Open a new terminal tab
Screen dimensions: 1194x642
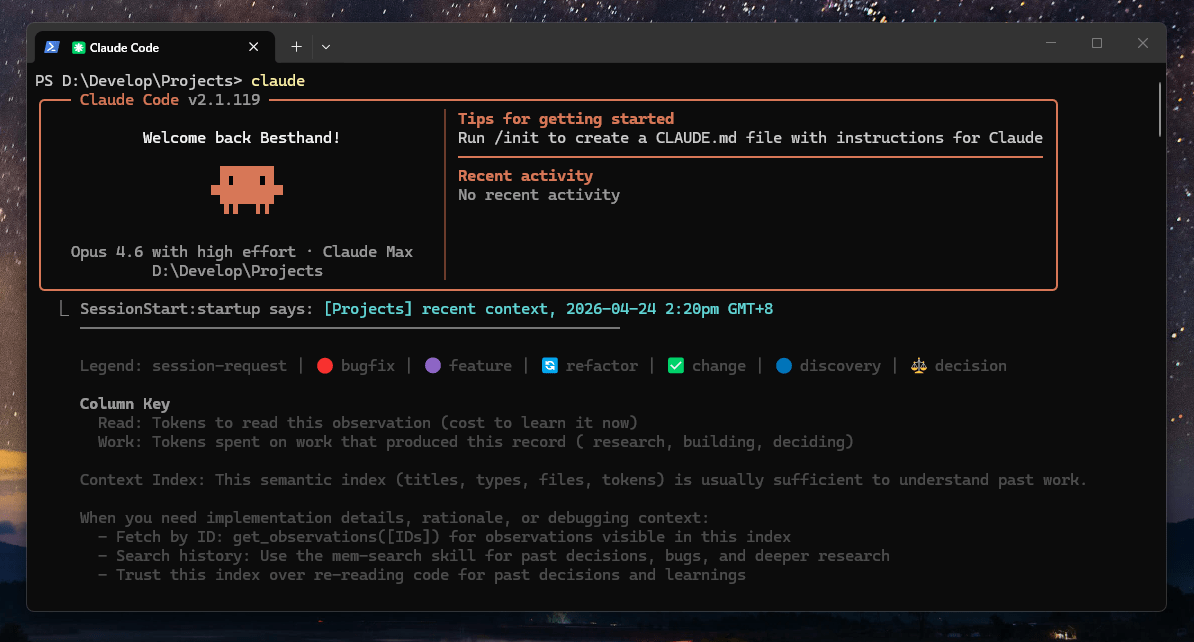coord(296,47)
